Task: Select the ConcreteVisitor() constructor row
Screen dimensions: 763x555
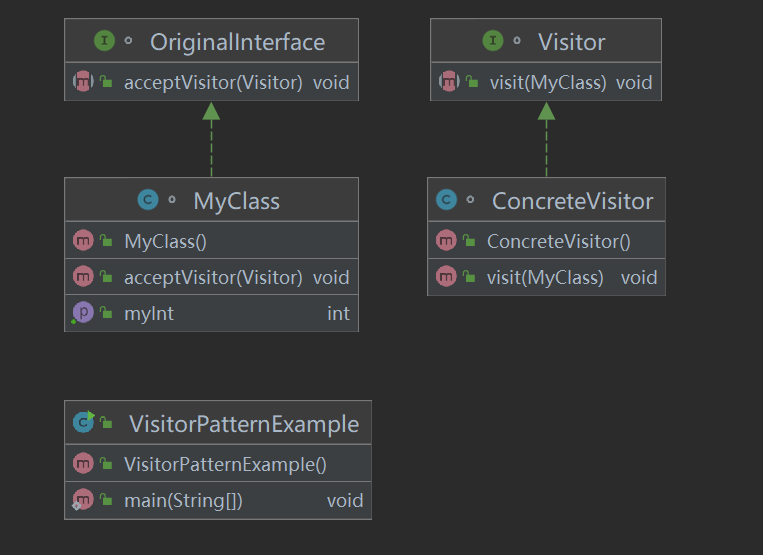Action: click(x=546, y=241)
